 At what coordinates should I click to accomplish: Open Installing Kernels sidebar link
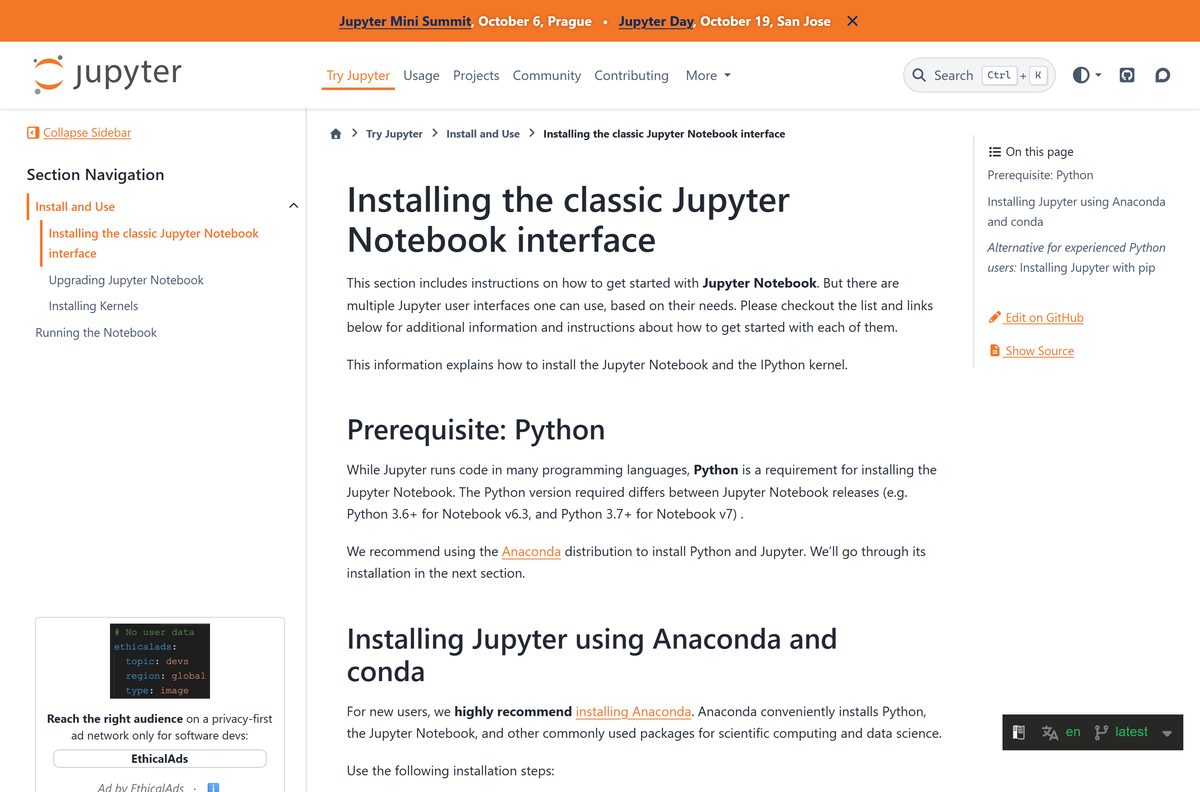click(93, 306)
